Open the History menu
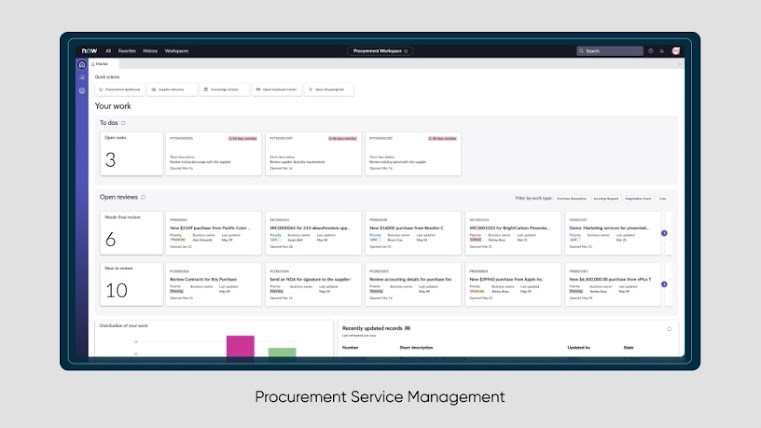 coord(150,50)
